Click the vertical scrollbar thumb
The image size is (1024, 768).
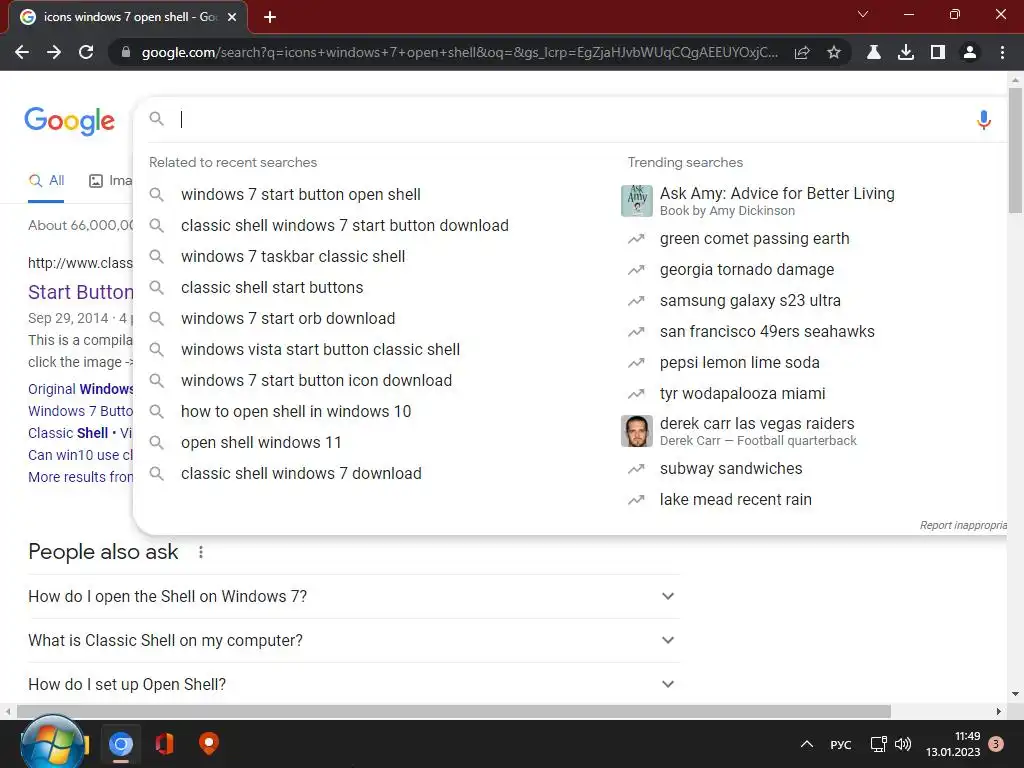click(x=1015, y=150)
